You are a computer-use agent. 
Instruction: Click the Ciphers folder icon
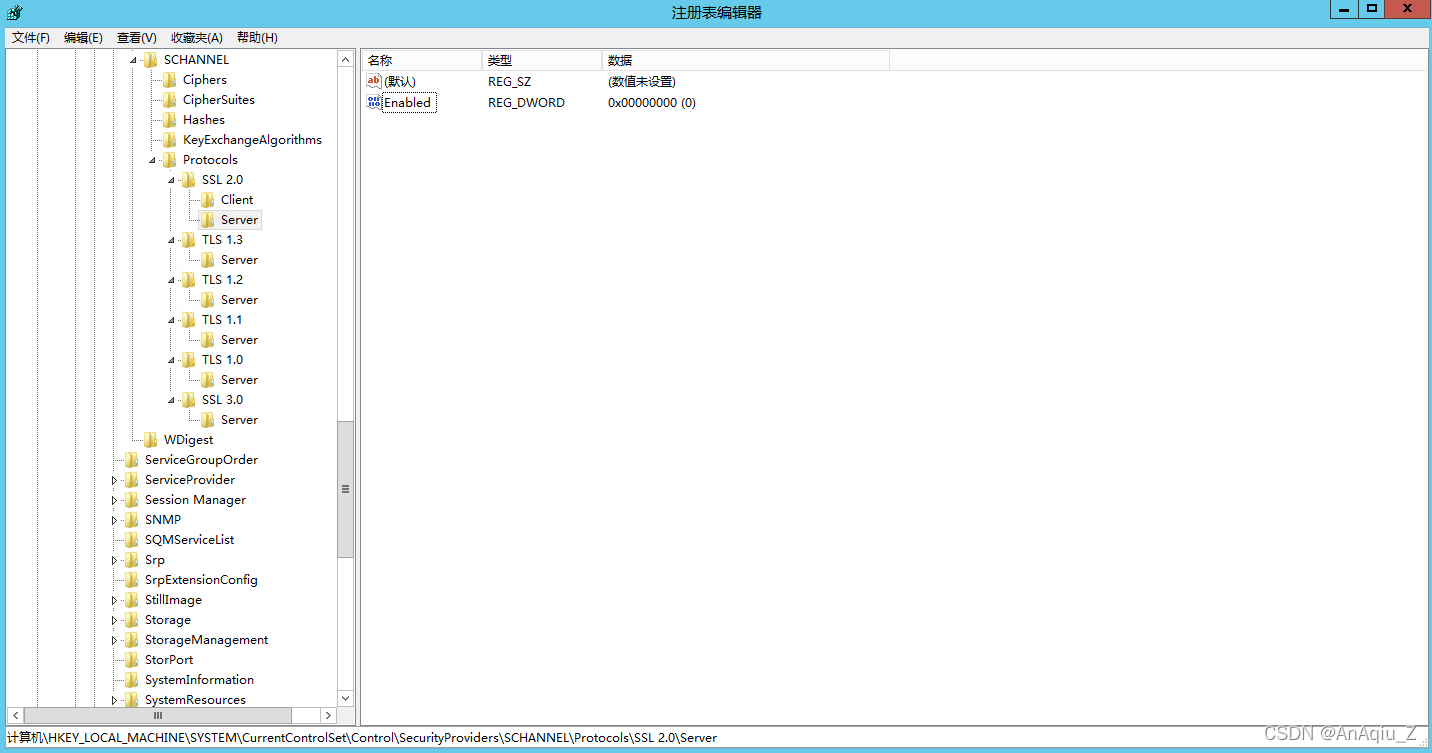[x=169, y=80]
